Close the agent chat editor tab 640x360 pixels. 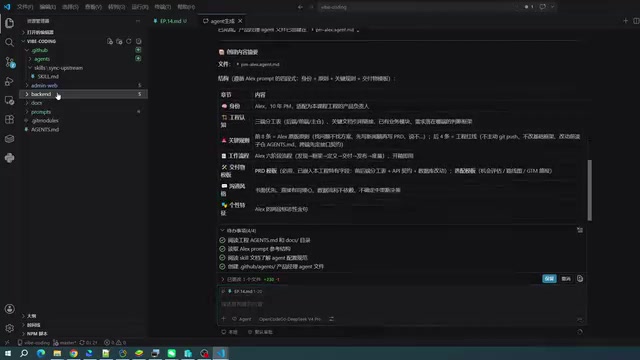[240, 21]
